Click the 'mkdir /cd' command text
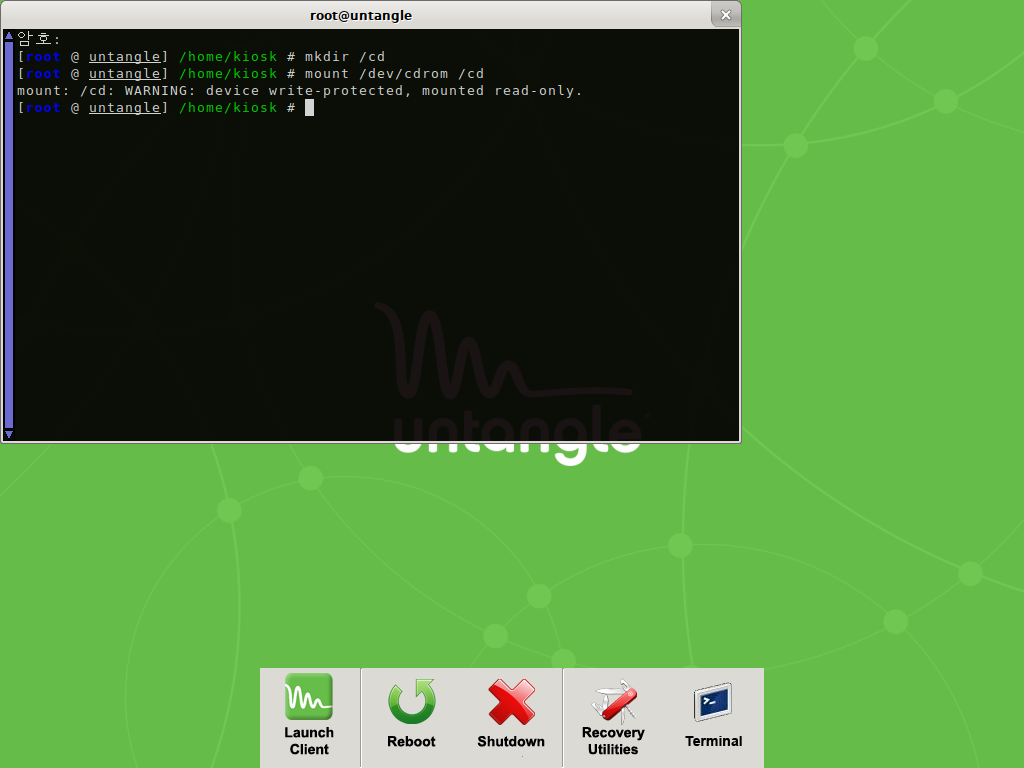This screenshot has height=768, width=1024. click(345, 57)
